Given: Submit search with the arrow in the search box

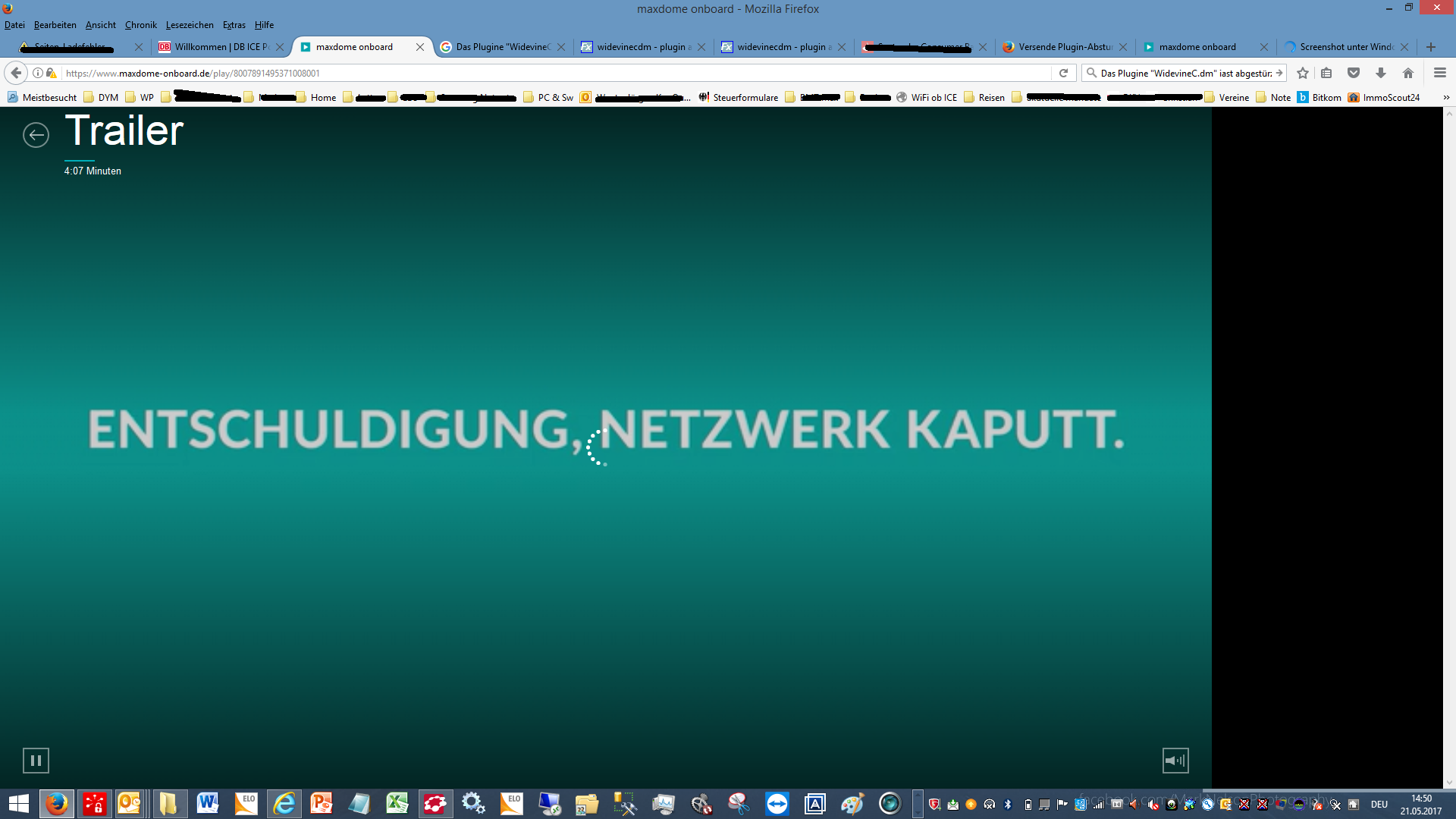Looking at the screenshot, I should (x=1279, y=73).
